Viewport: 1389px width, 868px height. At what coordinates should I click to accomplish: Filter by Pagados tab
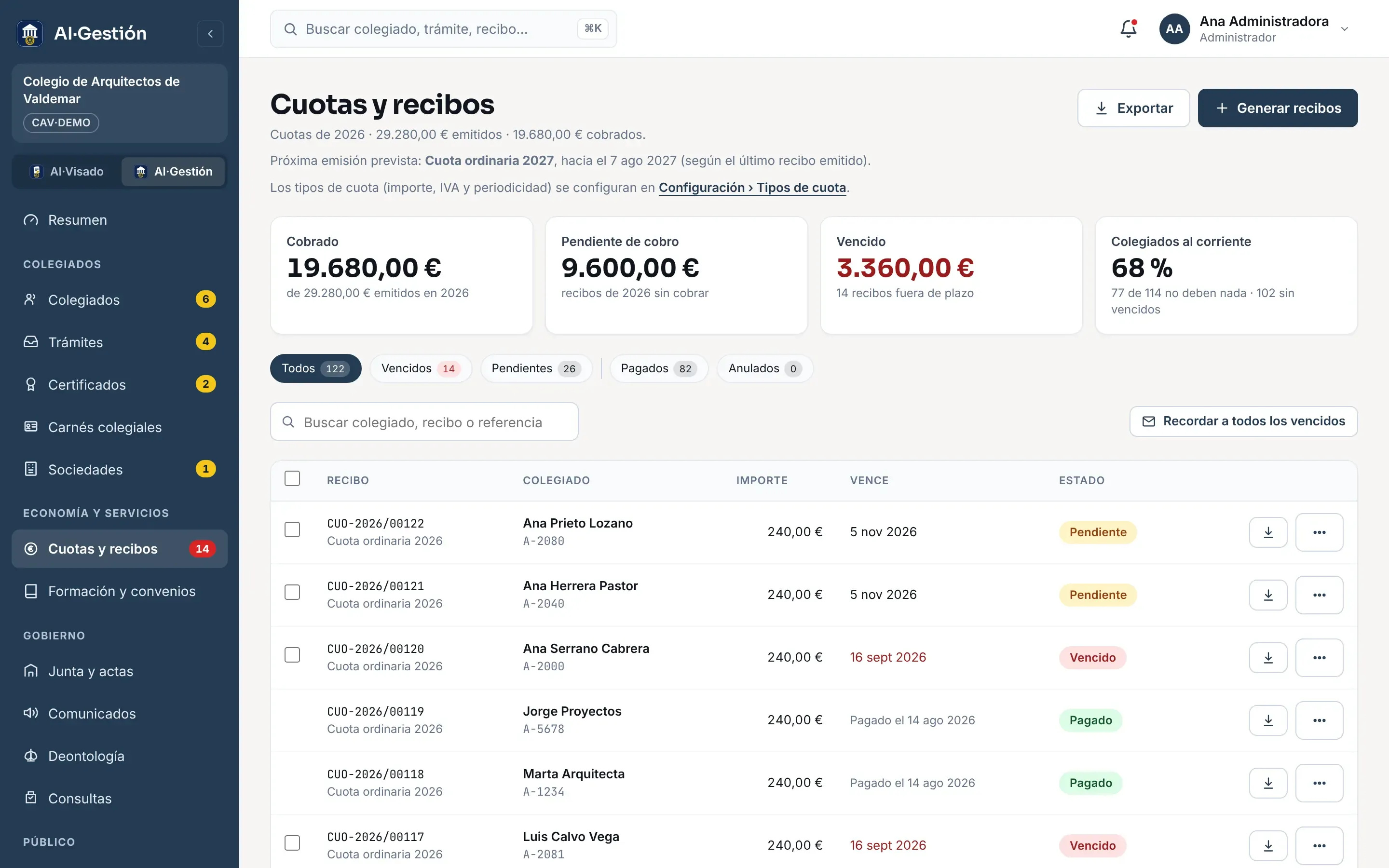(658, 368)
